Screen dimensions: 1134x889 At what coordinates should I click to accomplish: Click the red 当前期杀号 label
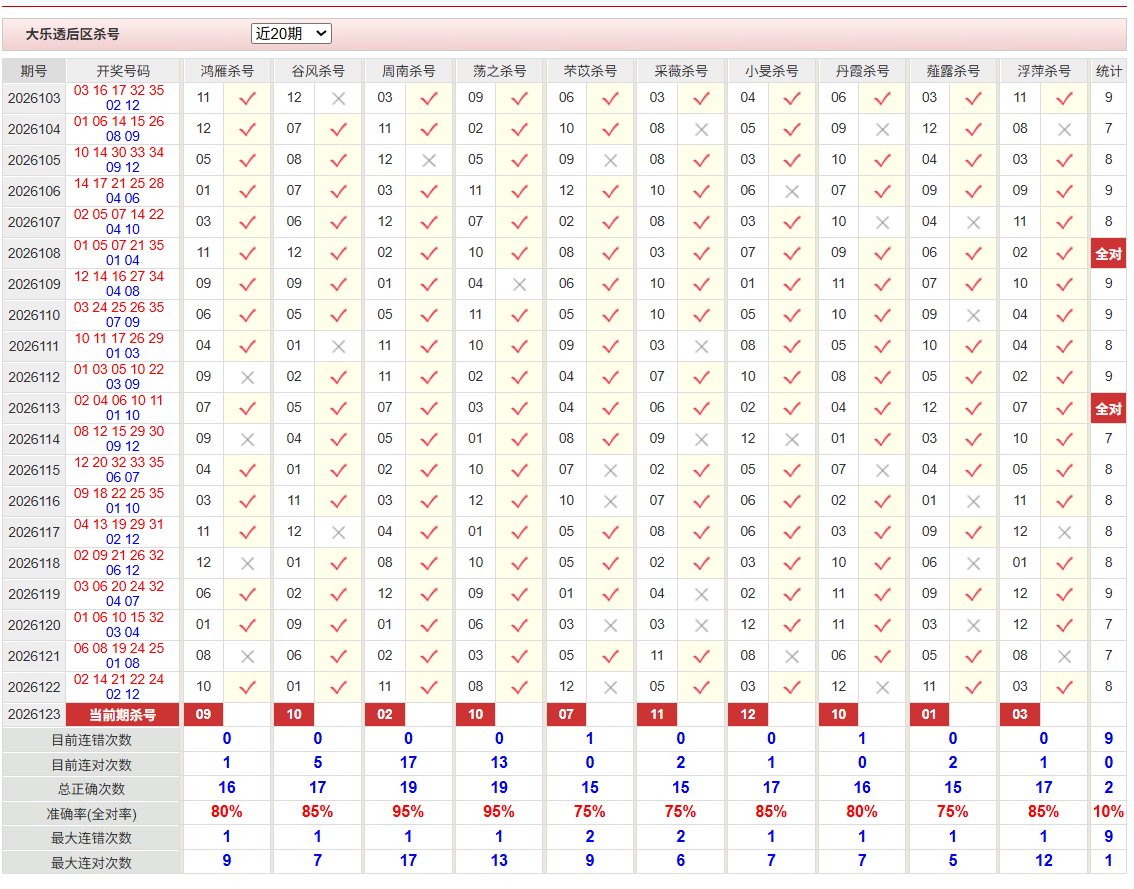click(122, 715)
